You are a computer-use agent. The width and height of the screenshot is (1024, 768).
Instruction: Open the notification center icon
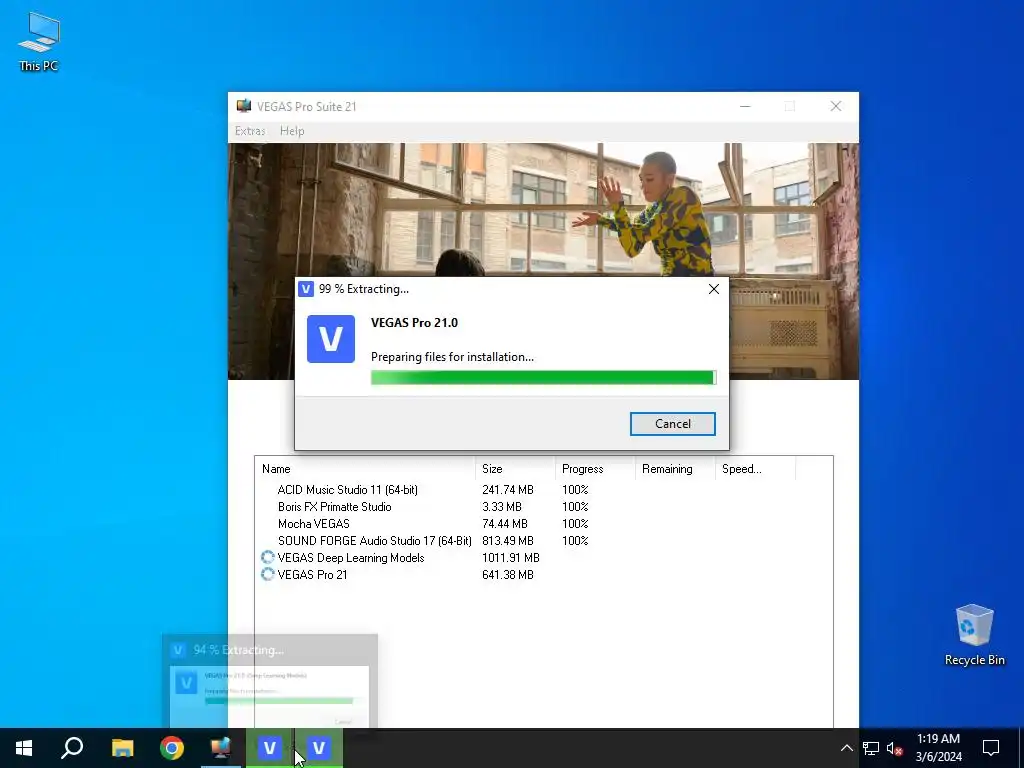click(991, 748)
